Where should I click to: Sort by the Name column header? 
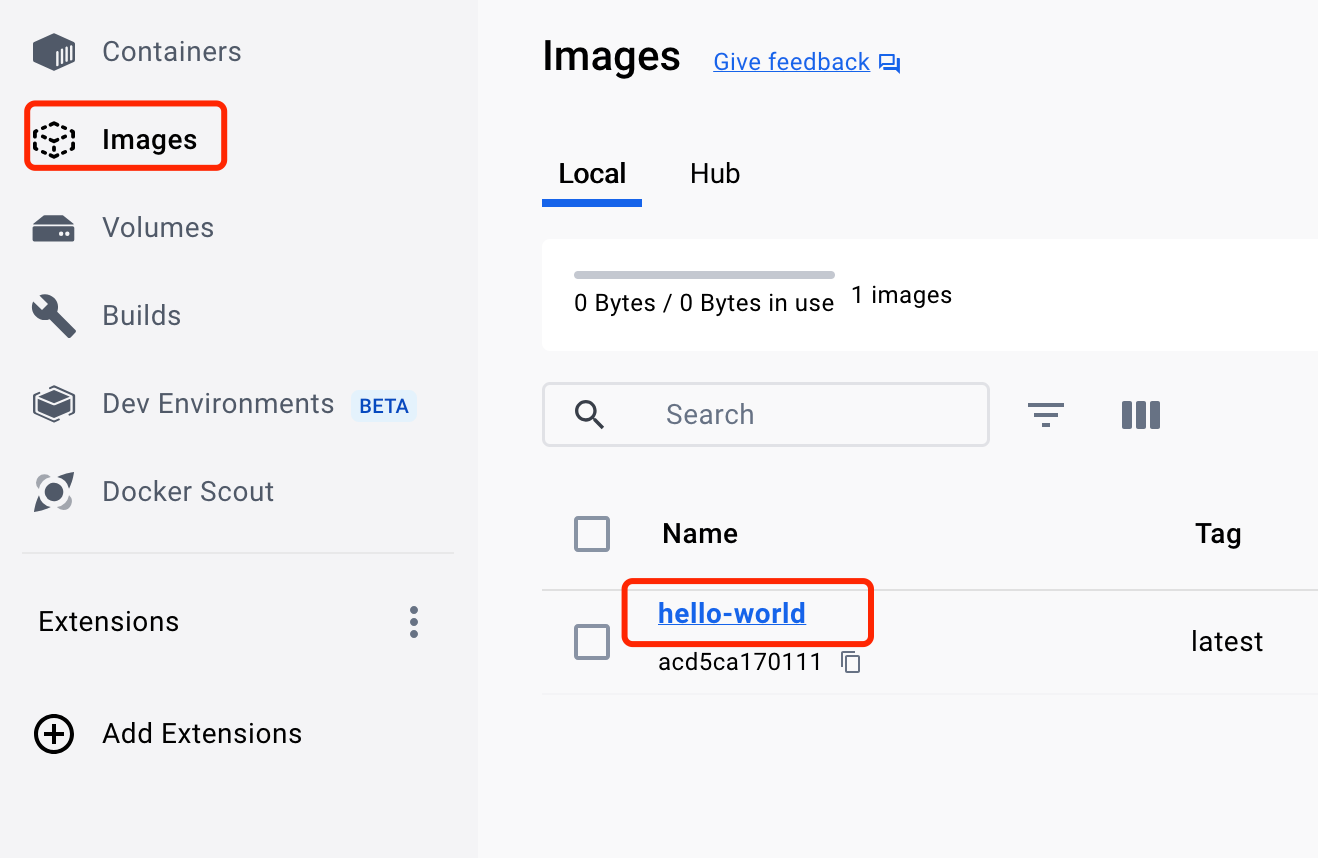click(700, 534)
